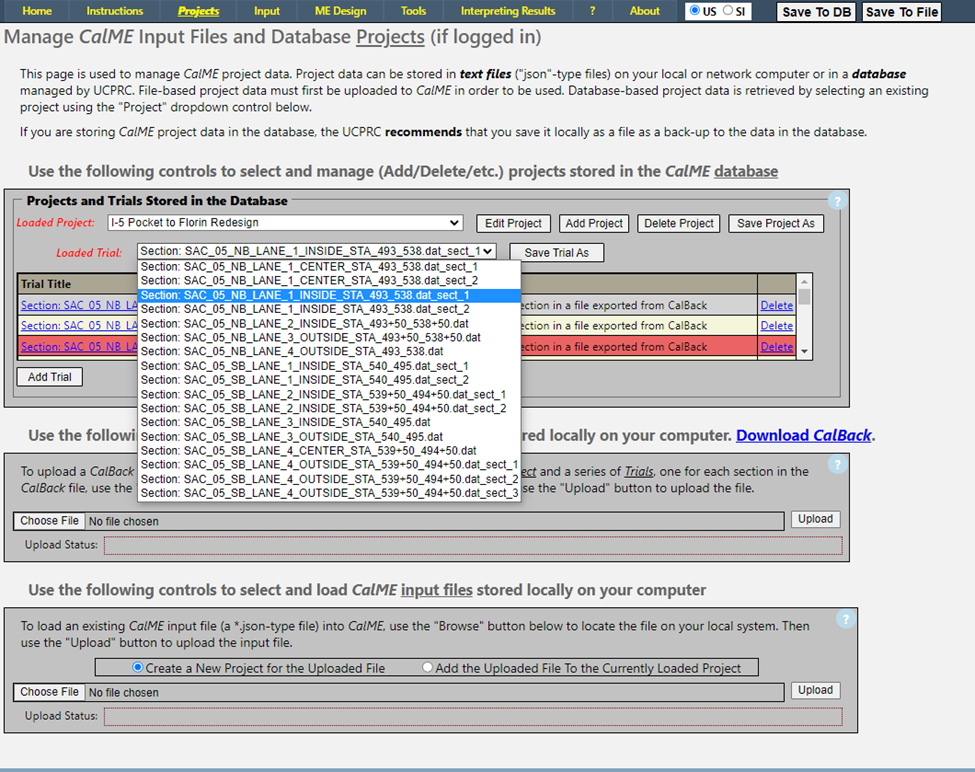This screenshot has width=975, height=772.
Task: Click Delete Project button
Action: click(678, 223)
